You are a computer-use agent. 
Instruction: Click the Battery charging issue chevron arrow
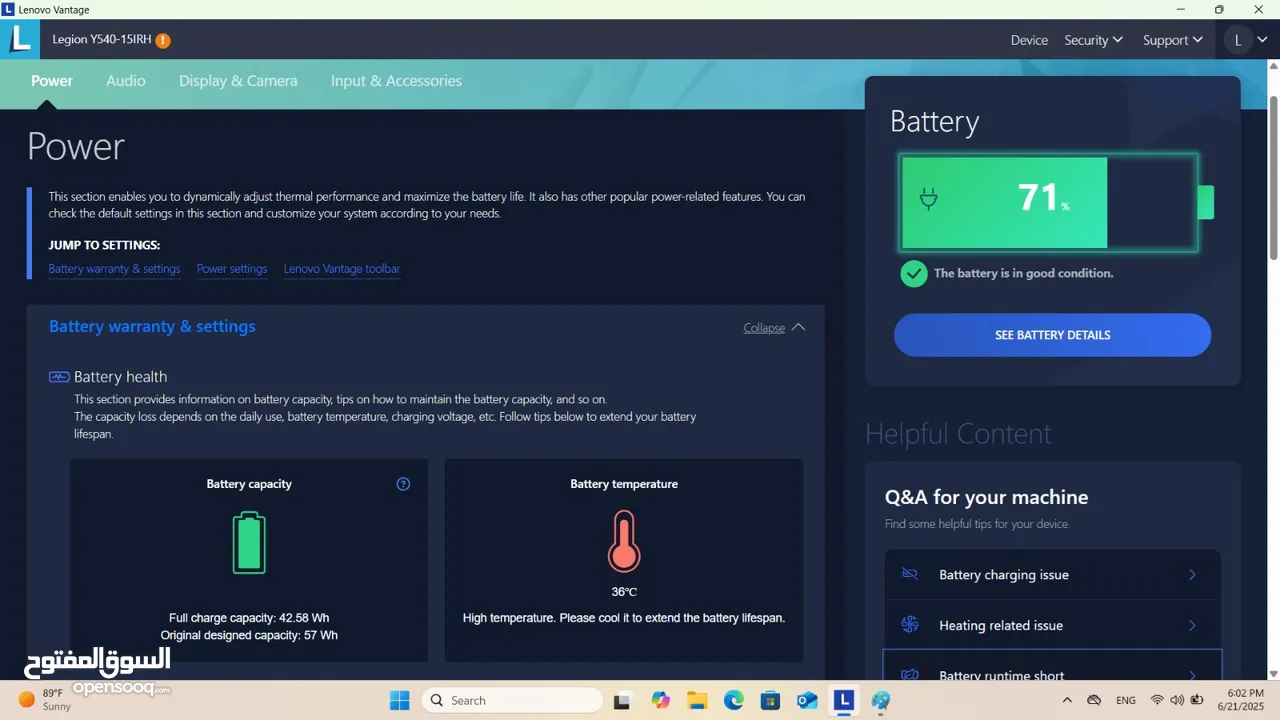click(x=1192, y=575)
